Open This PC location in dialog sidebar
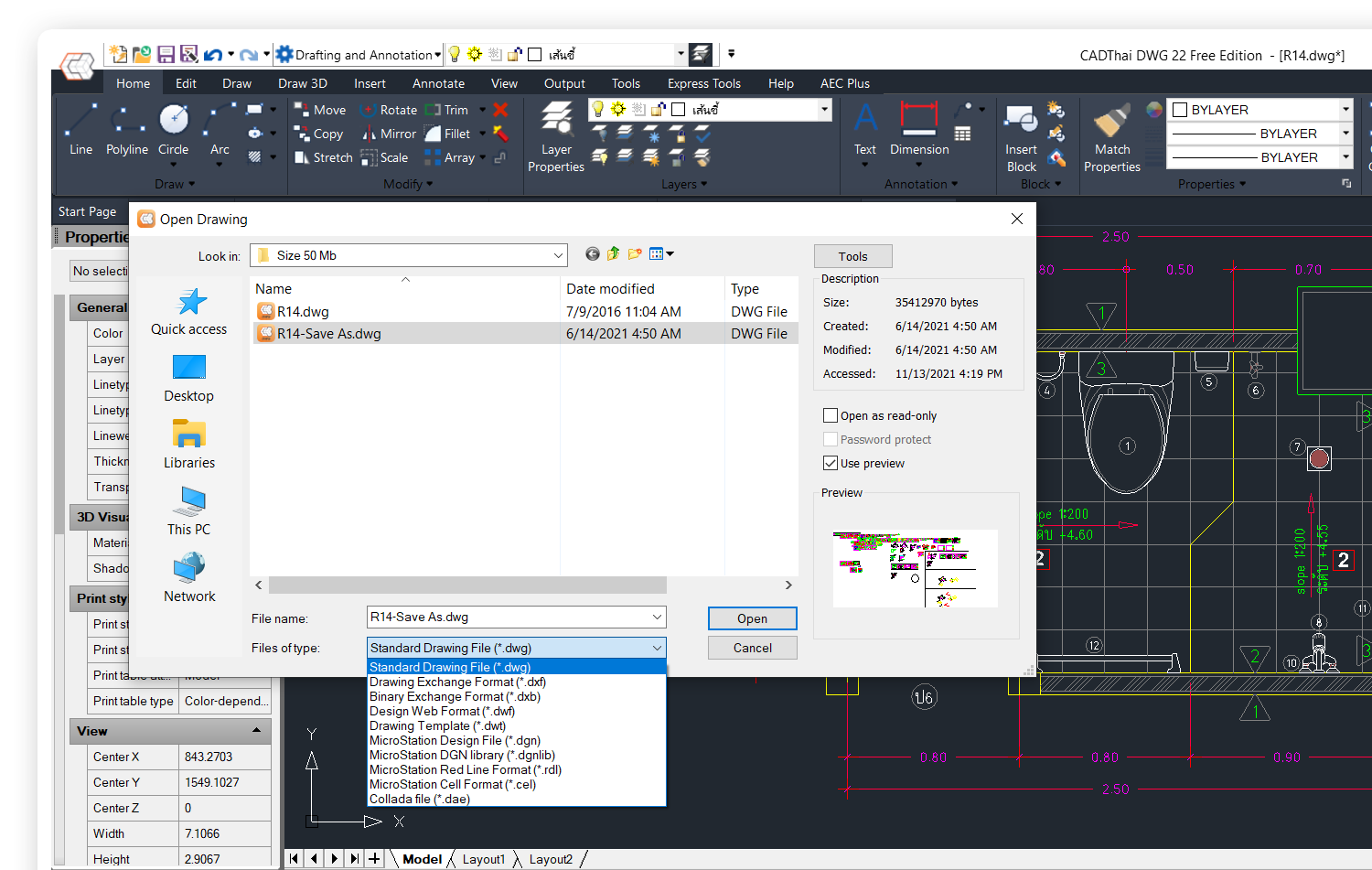The width and height of the screenshot is (1372, 870). (189, 511)
